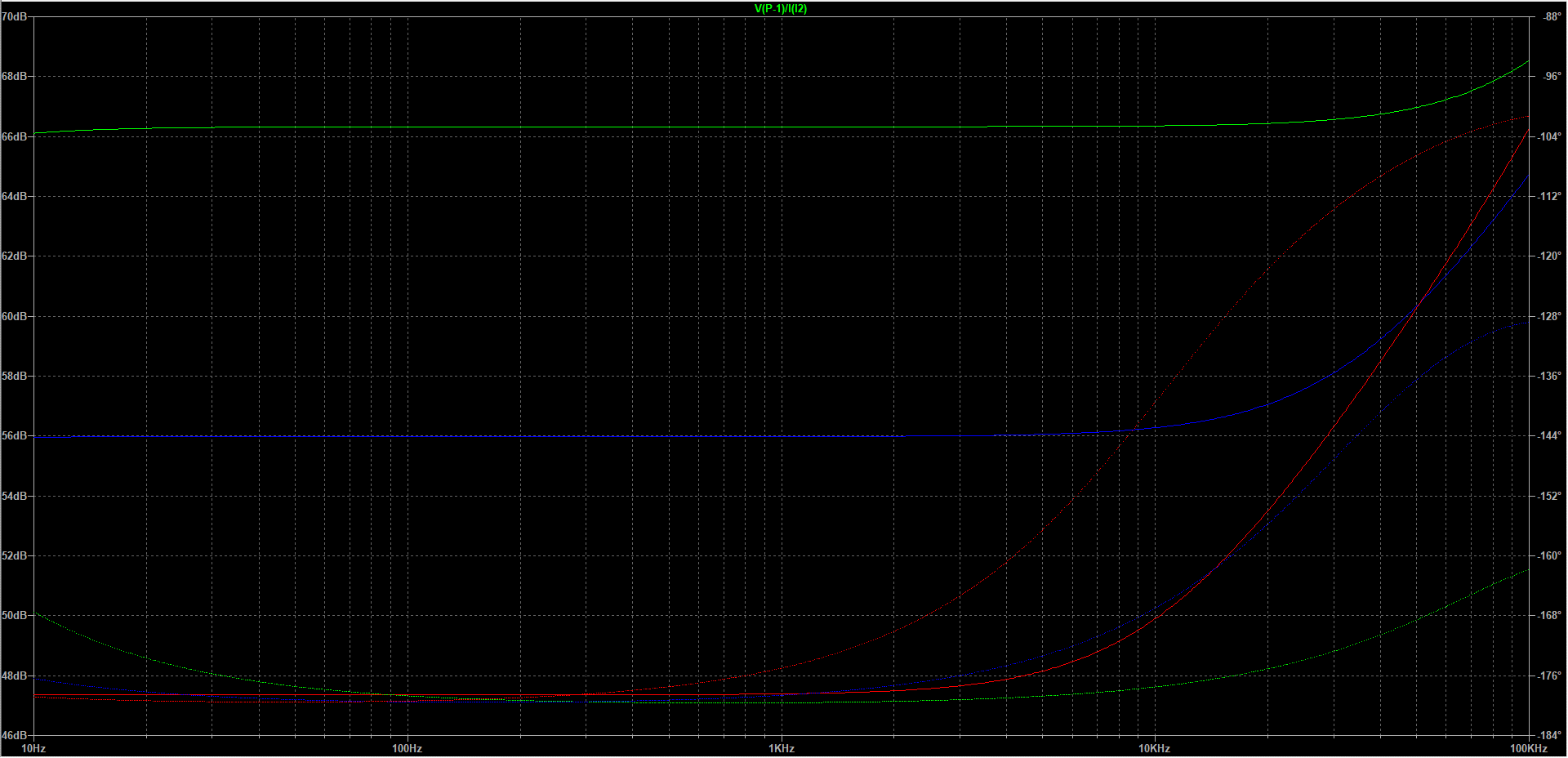Select the -96° phase axis label
The width and height of the screenshot is (1568, 758).
click(x=1551, y=77)
